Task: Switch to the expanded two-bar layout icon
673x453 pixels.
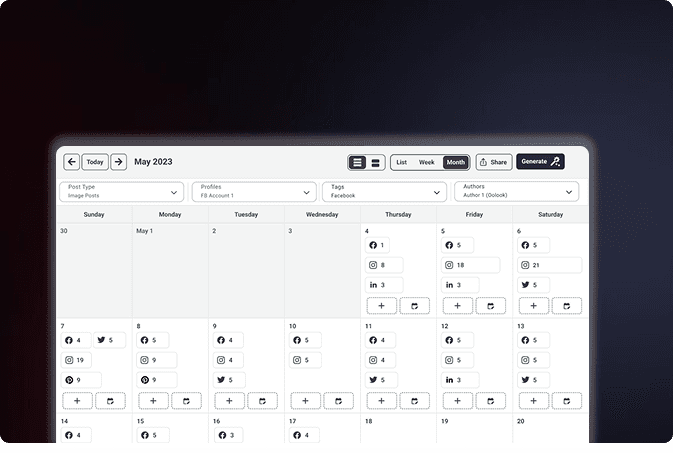Action: click(x=375, y=162)
